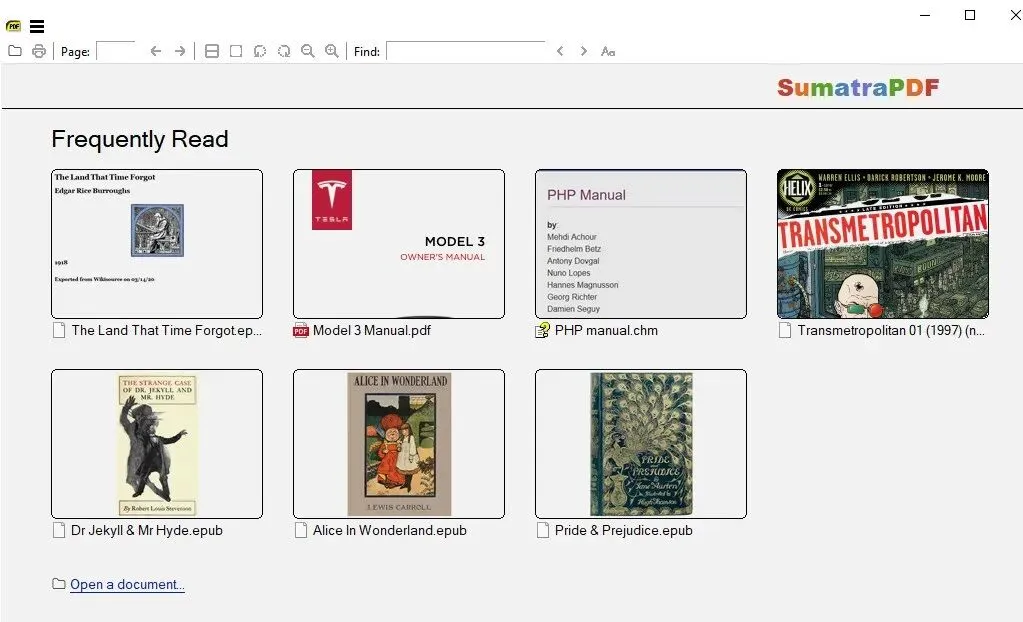
Task: Click 'Dr Jekyll & Mr Hyde.epub' file name
Action: pyautogui.click(x=147, y=530)
